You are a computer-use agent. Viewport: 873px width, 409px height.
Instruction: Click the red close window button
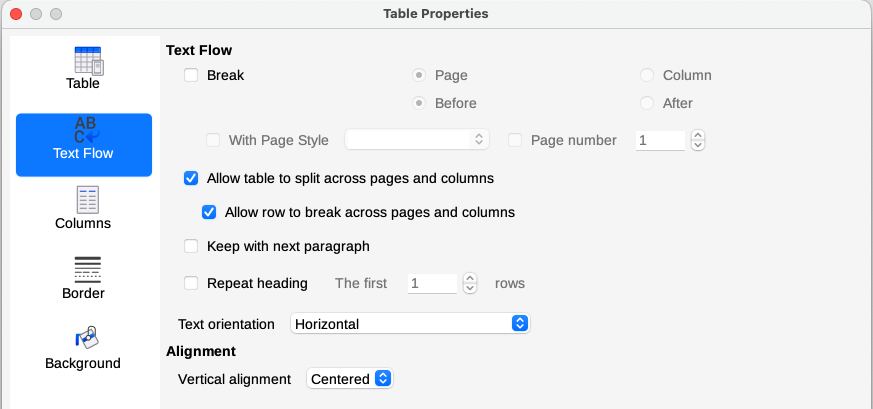point(16,14)
